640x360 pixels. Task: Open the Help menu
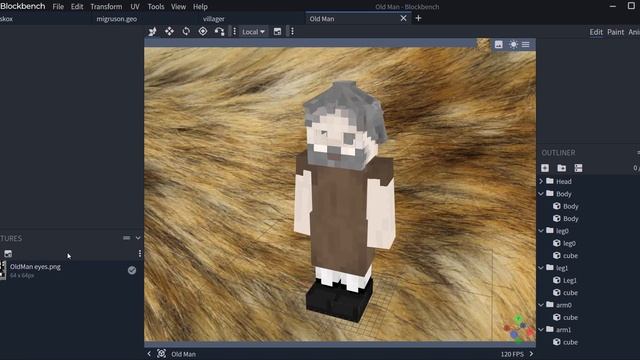click(x=200, y=7)
